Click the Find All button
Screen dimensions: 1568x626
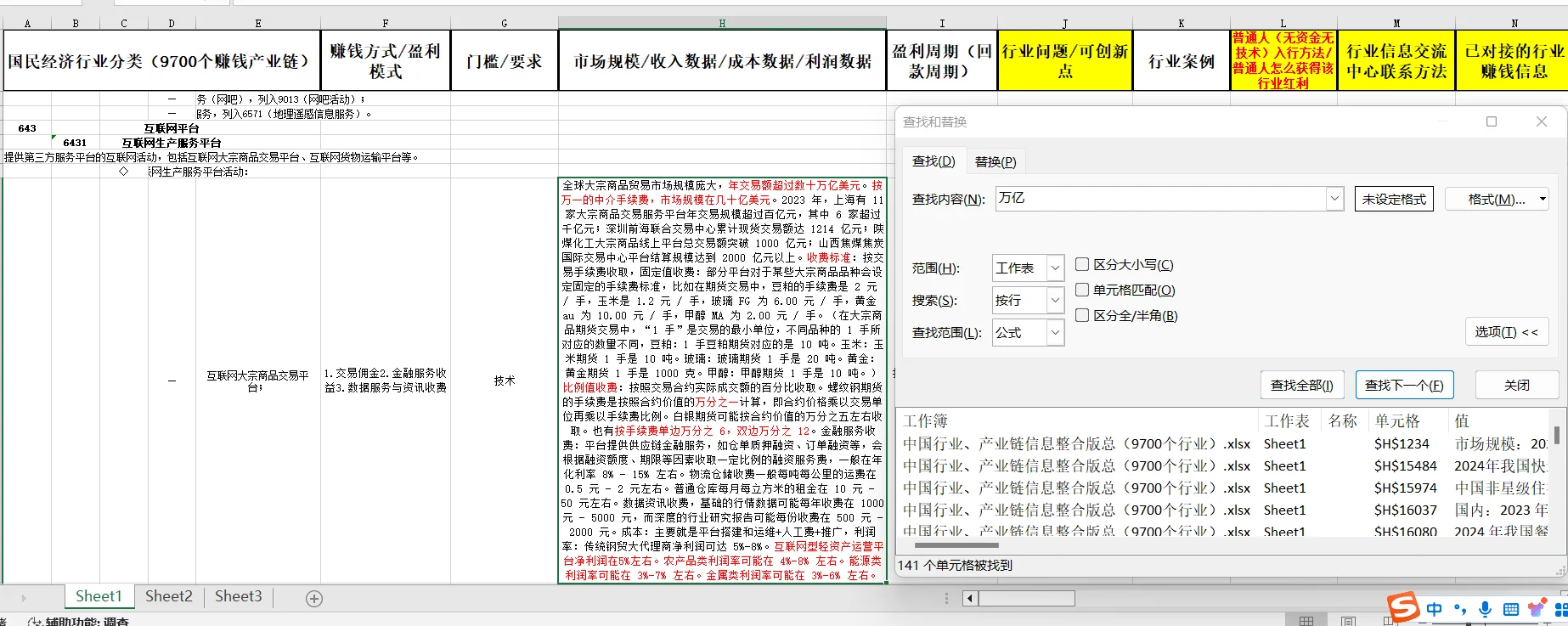tap(1301, 385)
